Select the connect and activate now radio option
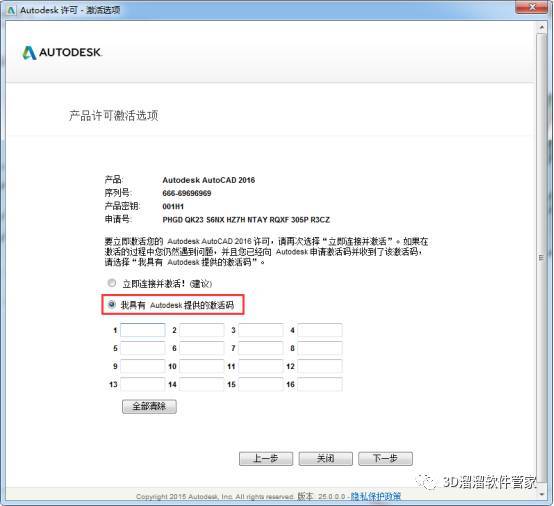Screen dimensions: 554x506 (x=112, y=283)
